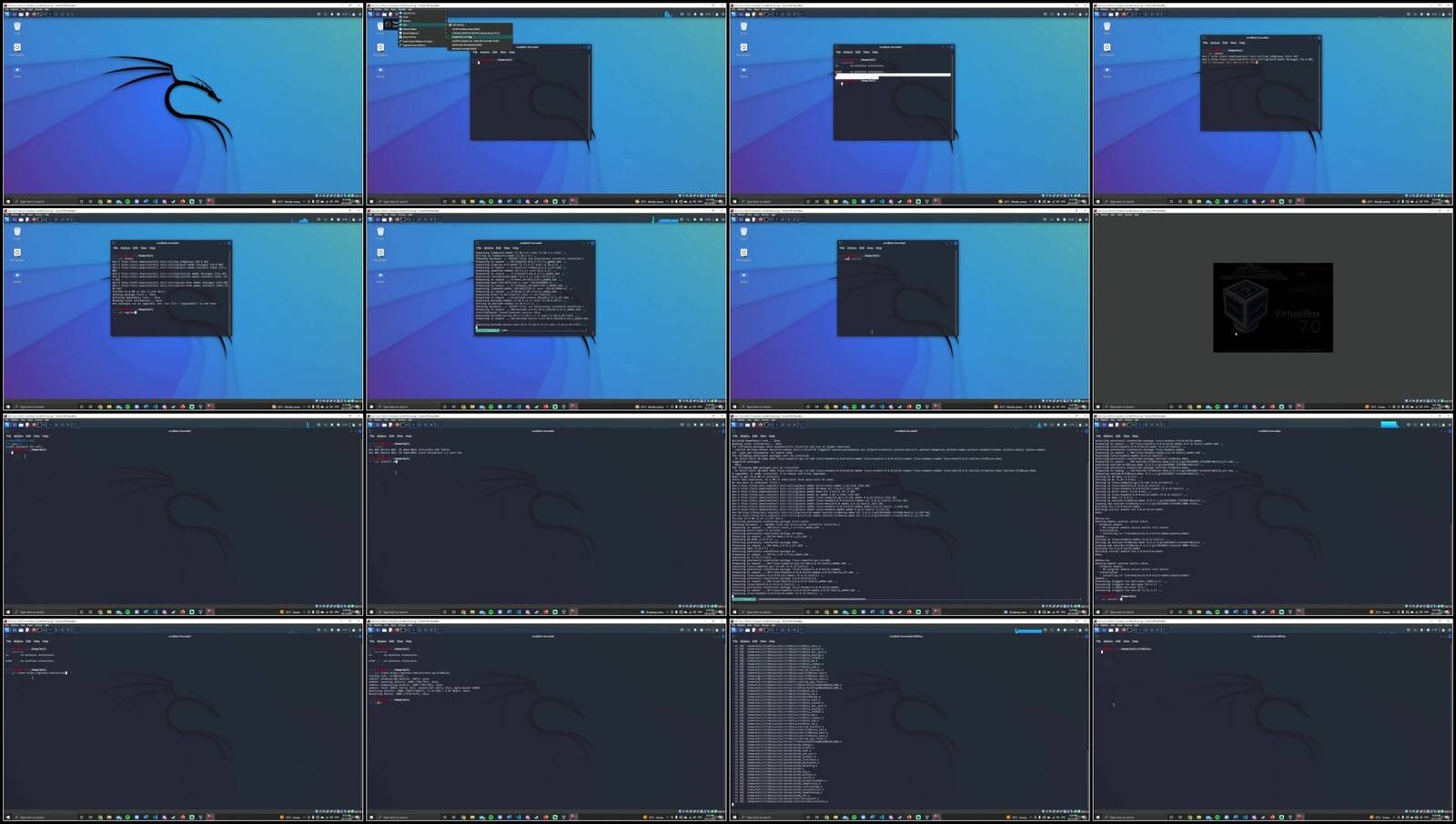Open the Trash icon on the Kali desktop

(x=16, y=27)
